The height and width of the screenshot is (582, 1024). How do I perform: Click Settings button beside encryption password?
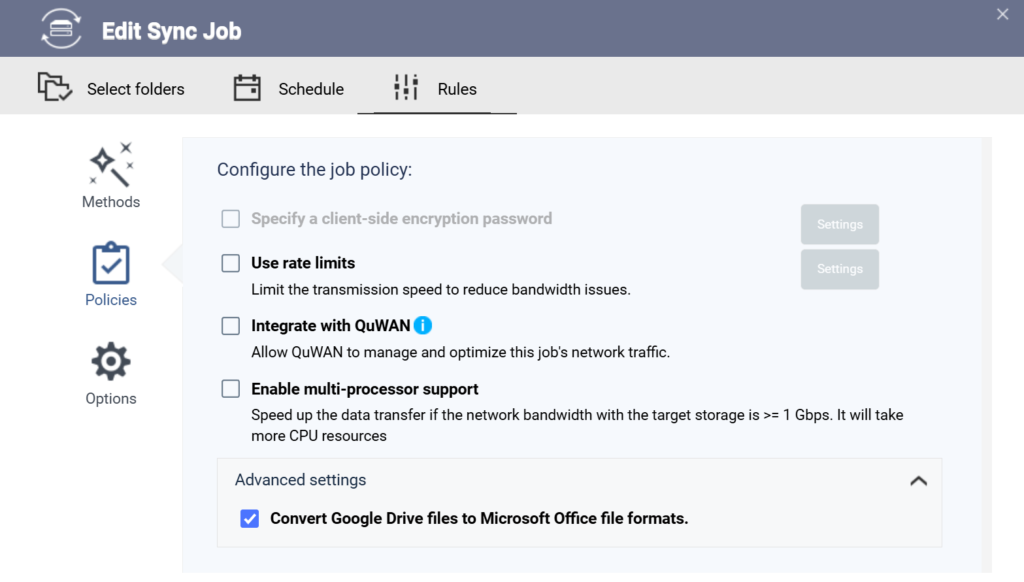[840, 224]
